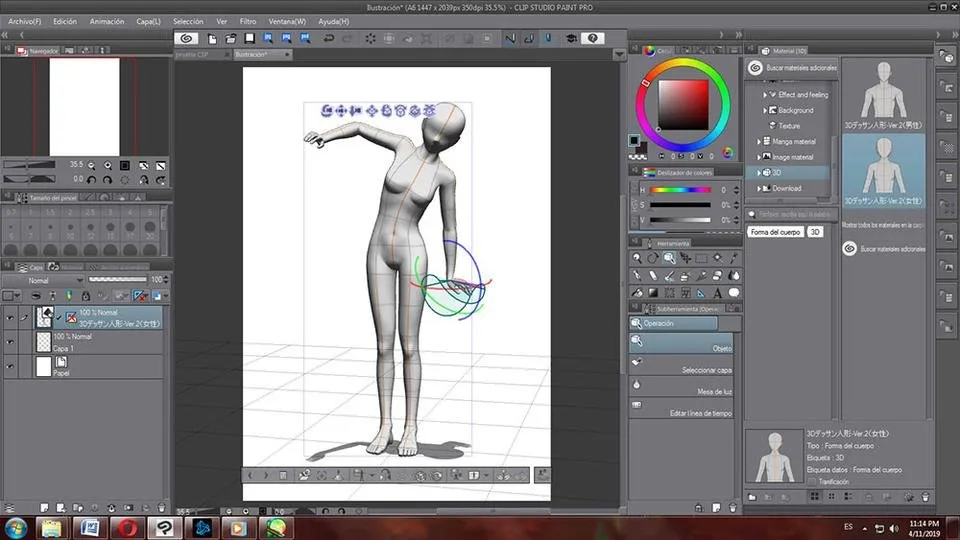Hide the Capa 1 layer
Viewport: 960px width, 540px height.
click(x=11, y=343)
